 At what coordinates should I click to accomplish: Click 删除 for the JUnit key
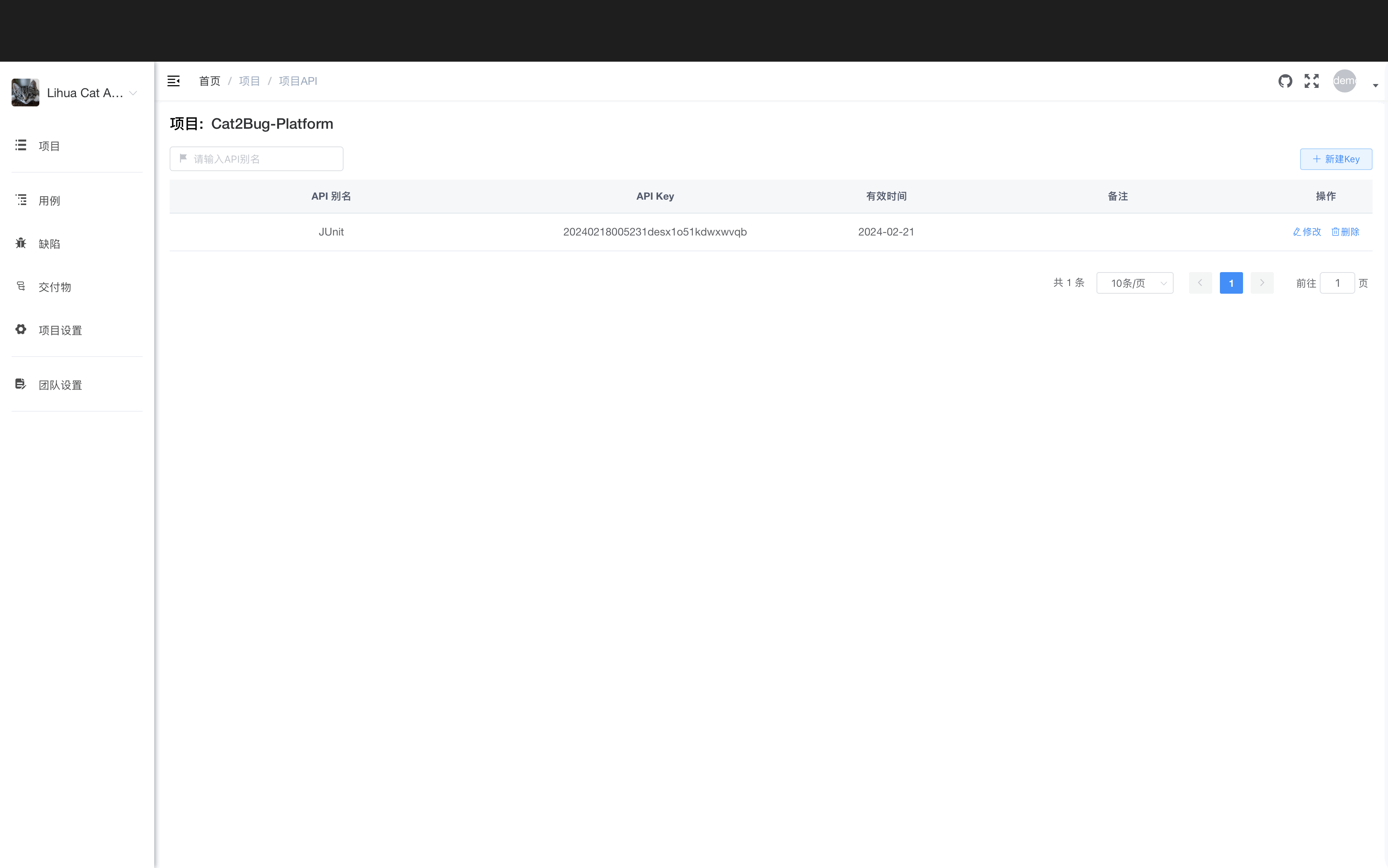click(x=1346, y=232)
